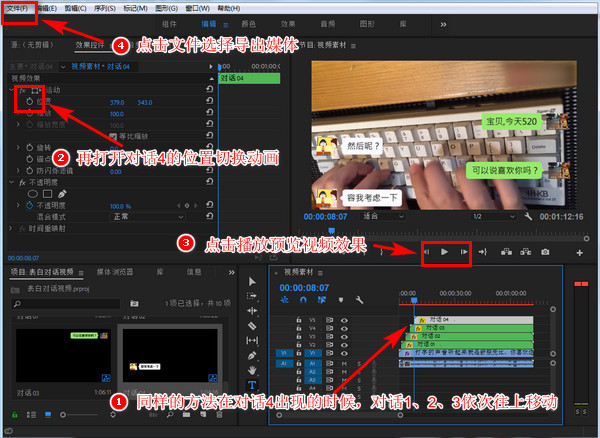Image resolution: width=600 pixels, height=438 pixels.
Task: Select the 对话 03 thumbnail in project bin
Action: click(x=63, y=355)
